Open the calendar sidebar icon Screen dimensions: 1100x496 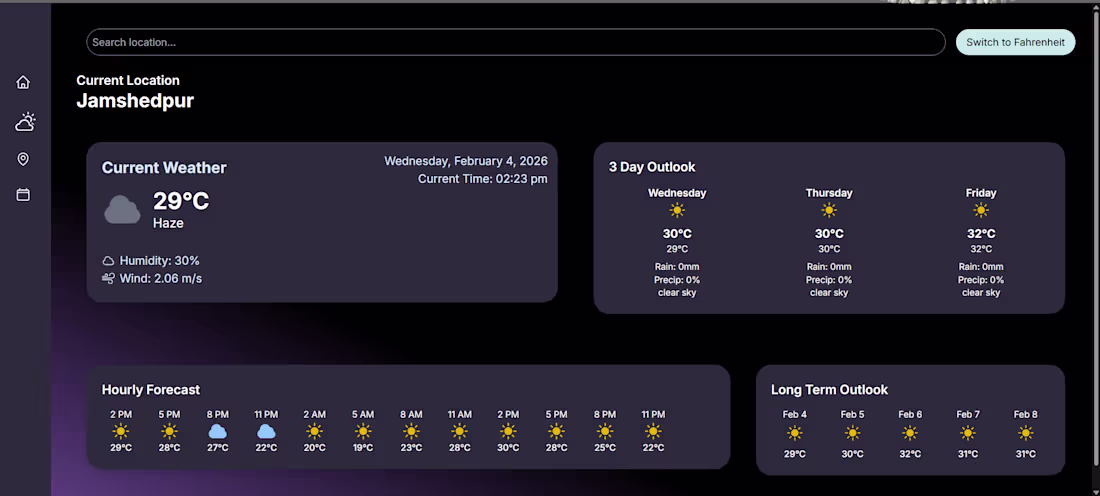tap(23, 194)
